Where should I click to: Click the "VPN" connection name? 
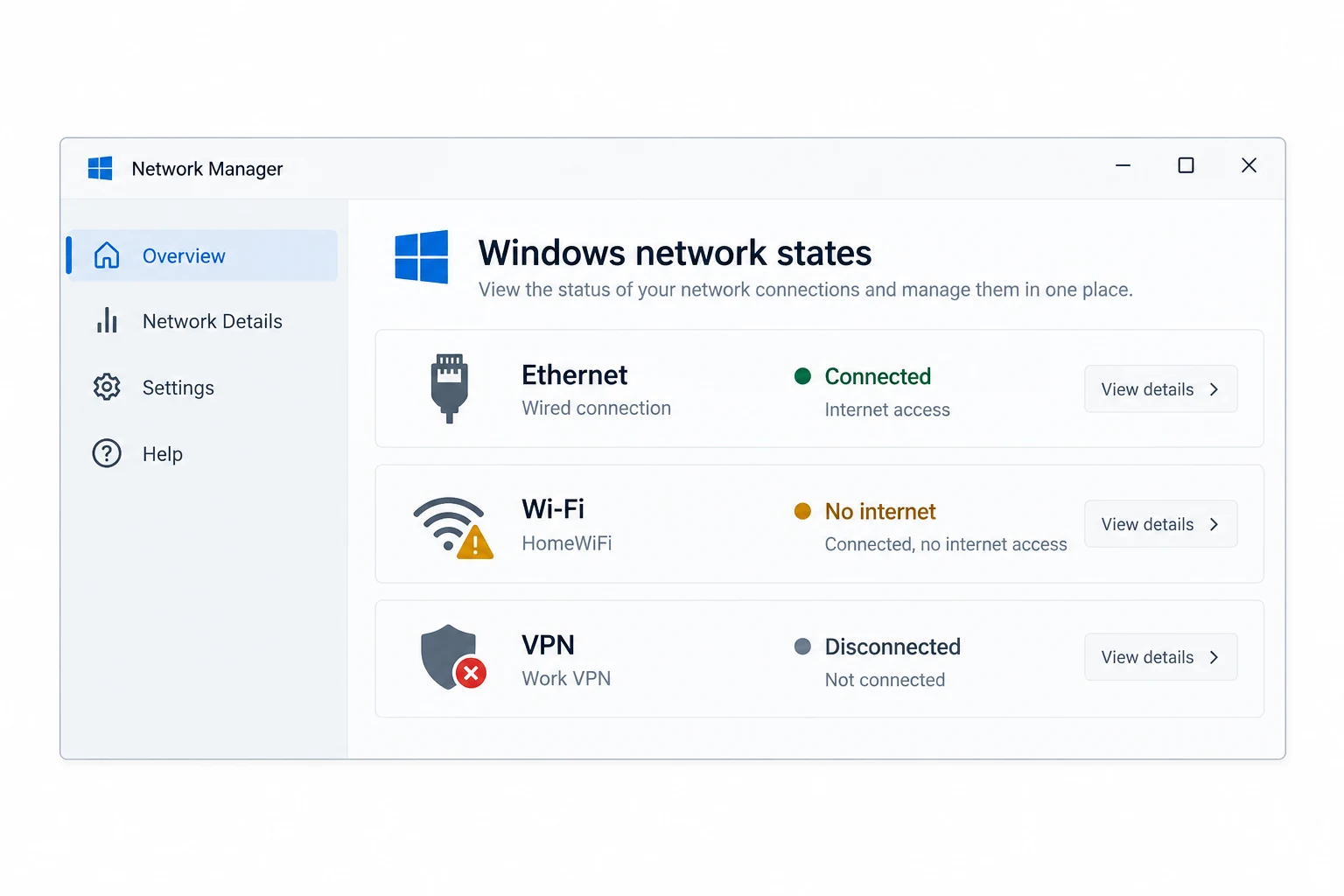click(x=549, y=645)
